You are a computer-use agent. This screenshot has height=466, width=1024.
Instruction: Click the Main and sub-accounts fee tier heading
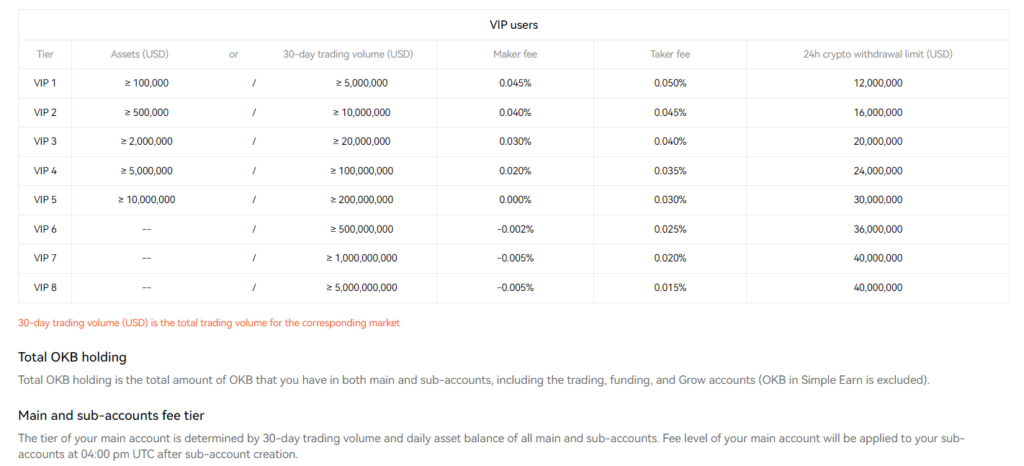coord(111,415)
